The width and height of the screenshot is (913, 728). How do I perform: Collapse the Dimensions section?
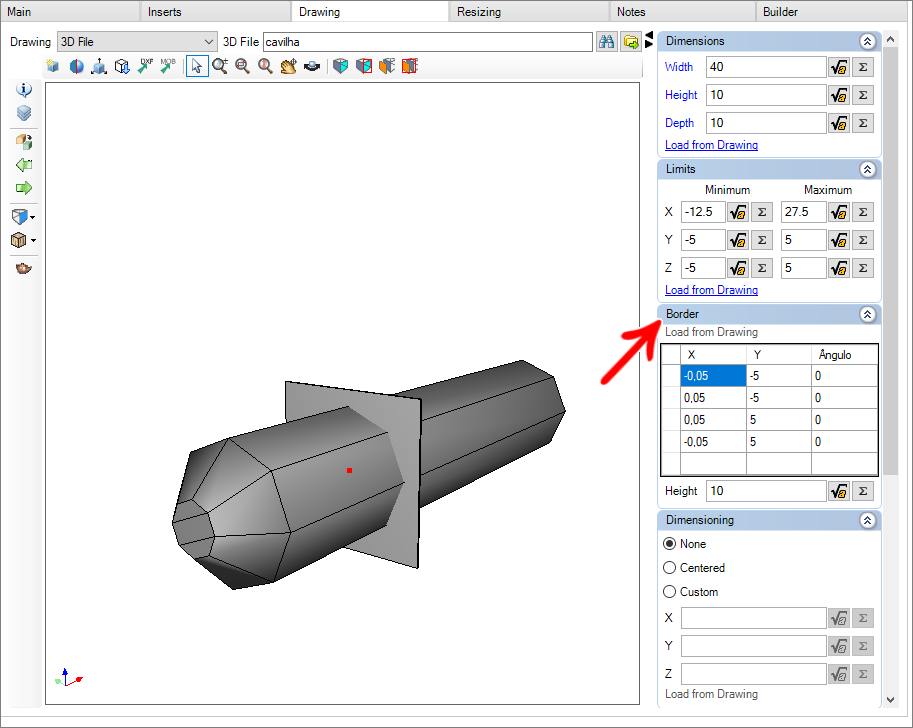click(867, 41)
